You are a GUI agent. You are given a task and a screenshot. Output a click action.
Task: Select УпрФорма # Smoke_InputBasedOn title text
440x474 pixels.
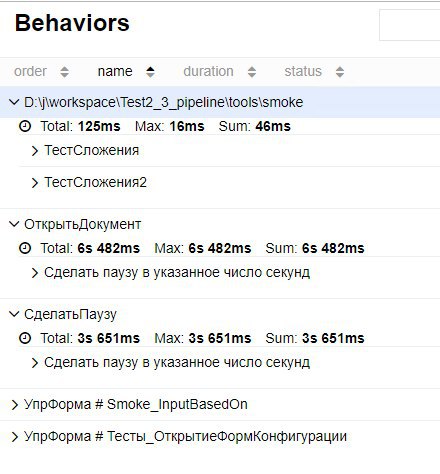pyautogui.click(x=136, y=404)
